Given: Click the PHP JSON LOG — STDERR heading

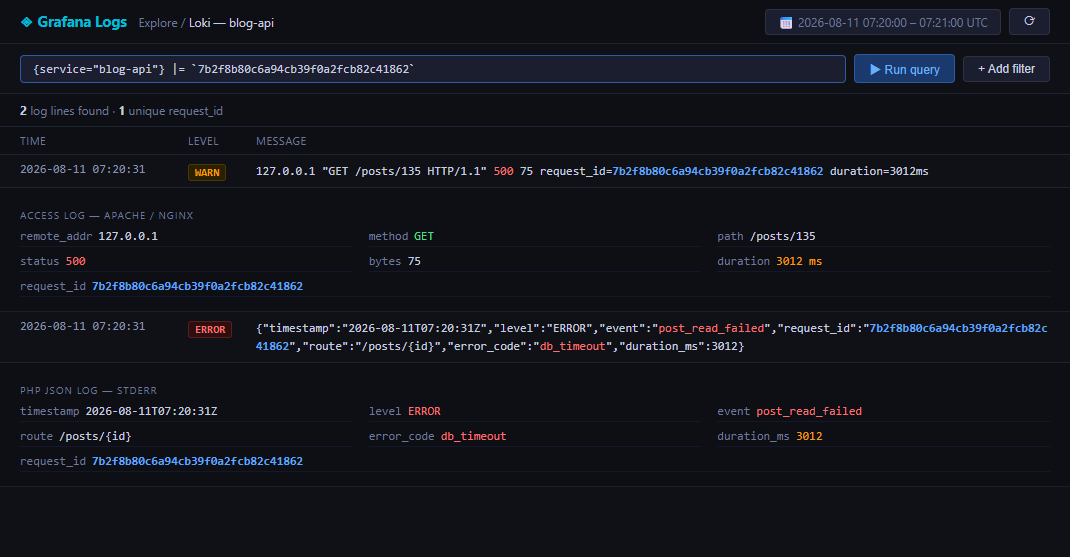Looking at the screenshot, I should (88, 390).
